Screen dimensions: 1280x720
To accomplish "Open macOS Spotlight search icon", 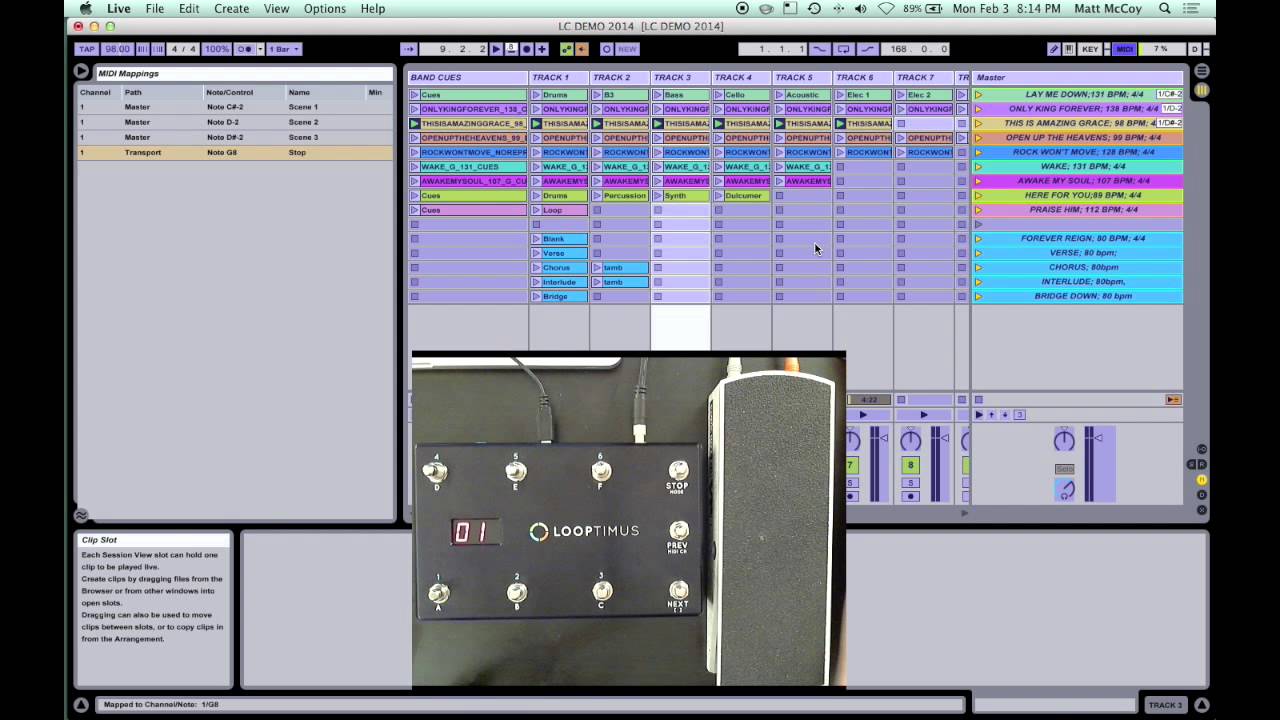I will click(x=1165, y=9).
